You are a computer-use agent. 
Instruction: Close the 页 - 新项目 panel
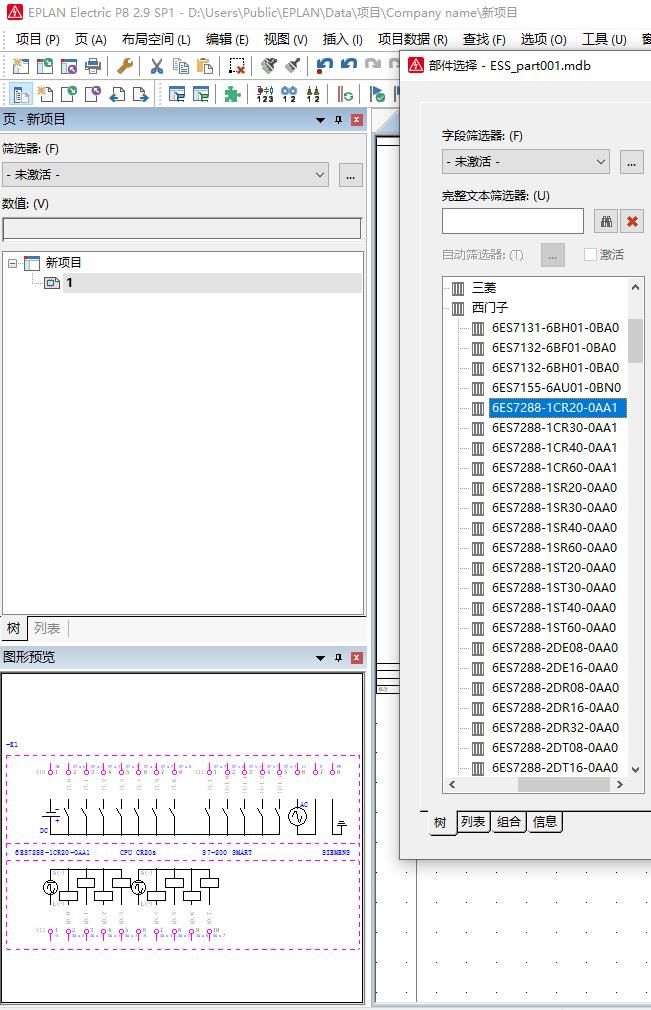[x=357, y=120]
